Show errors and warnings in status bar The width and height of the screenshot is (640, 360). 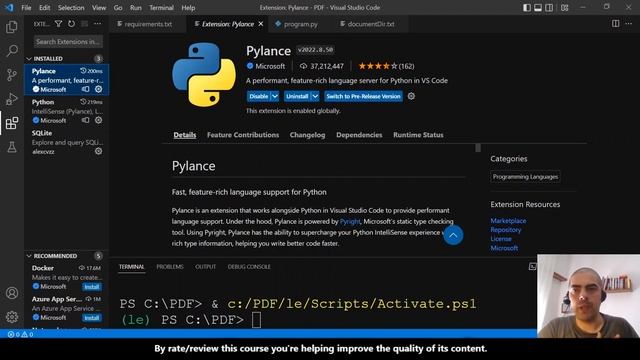20,334
